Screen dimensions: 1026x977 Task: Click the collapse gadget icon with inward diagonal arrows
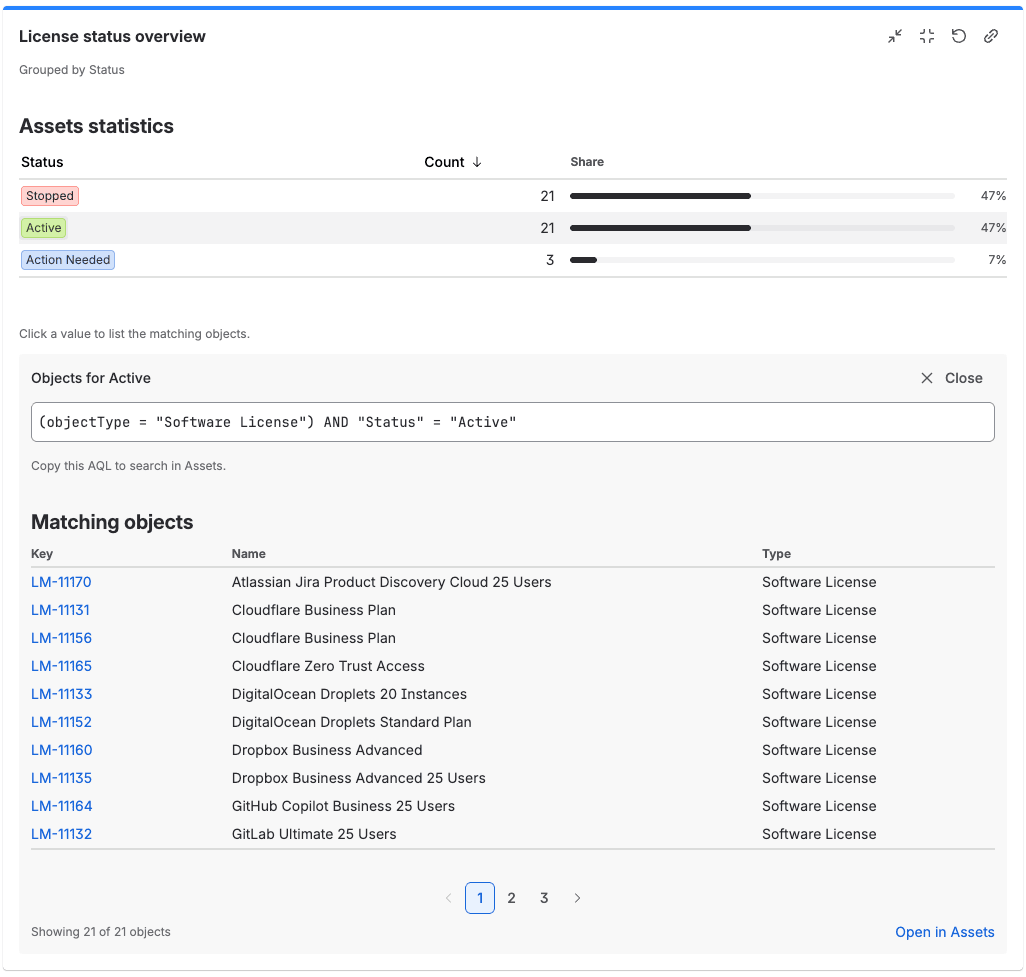pyautogui.click(x=894, y=37)
